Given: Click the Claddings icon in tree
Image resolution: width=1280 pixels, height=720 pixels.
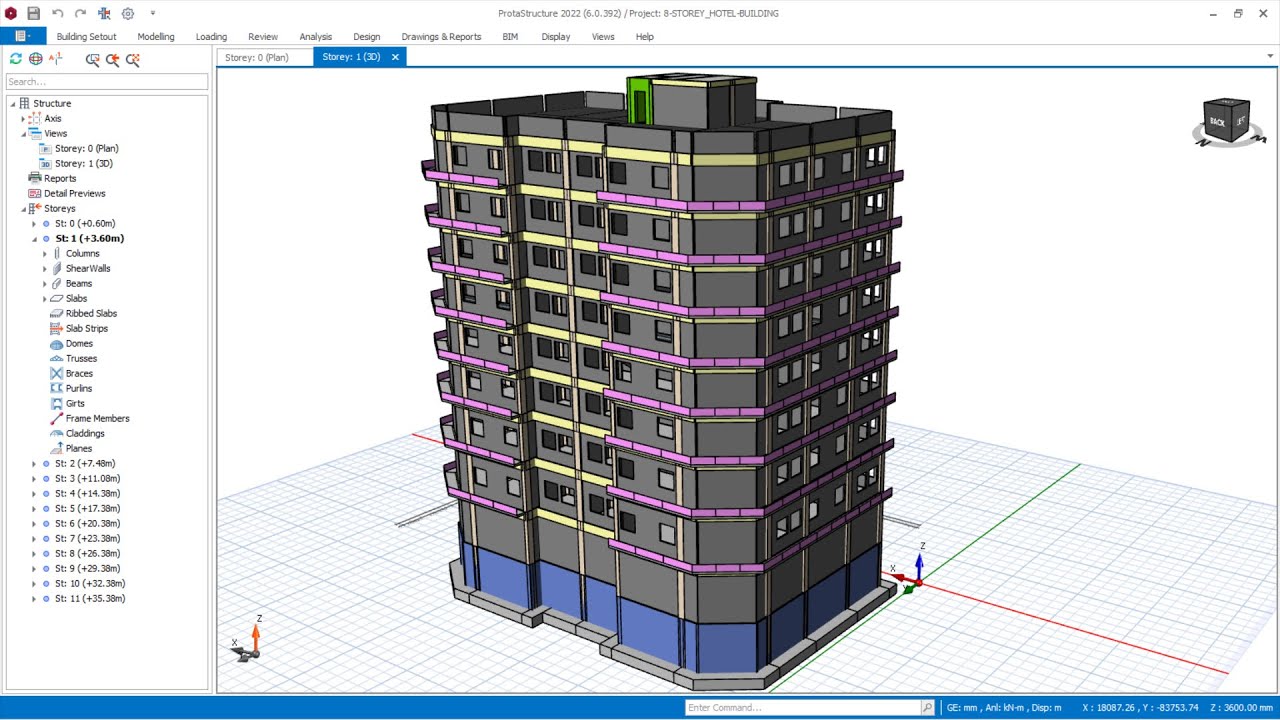Looking at the screenshot, I should 56,433.
